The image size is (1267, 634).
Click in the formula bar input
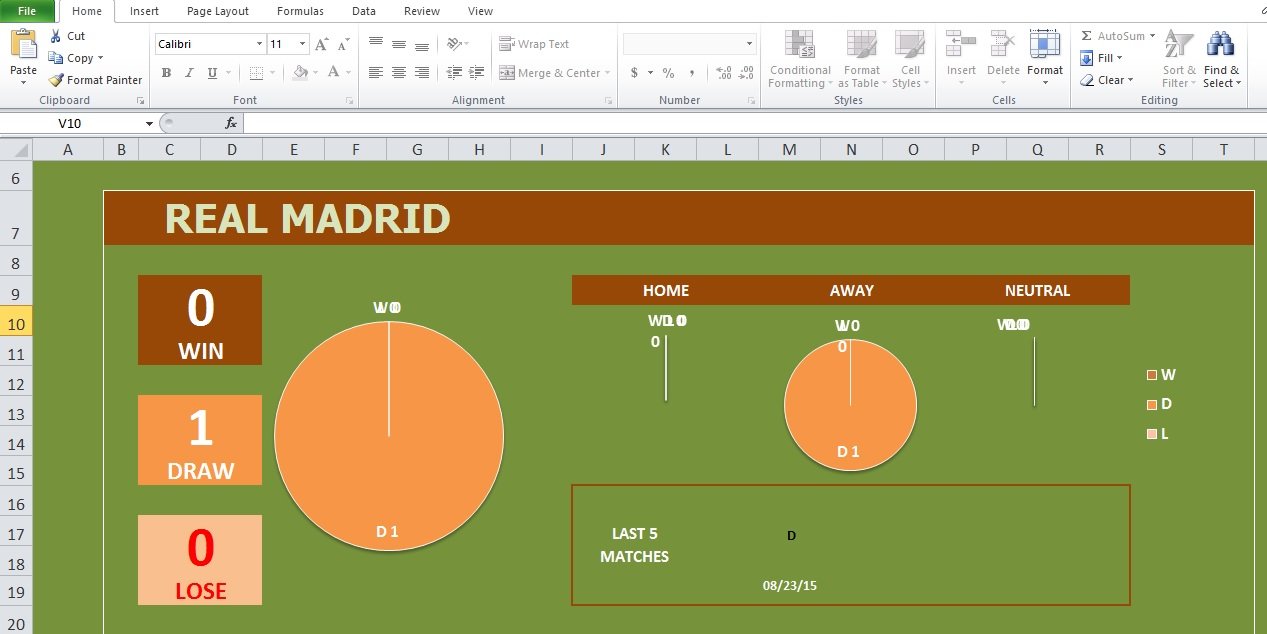click(x=754, y=123)
